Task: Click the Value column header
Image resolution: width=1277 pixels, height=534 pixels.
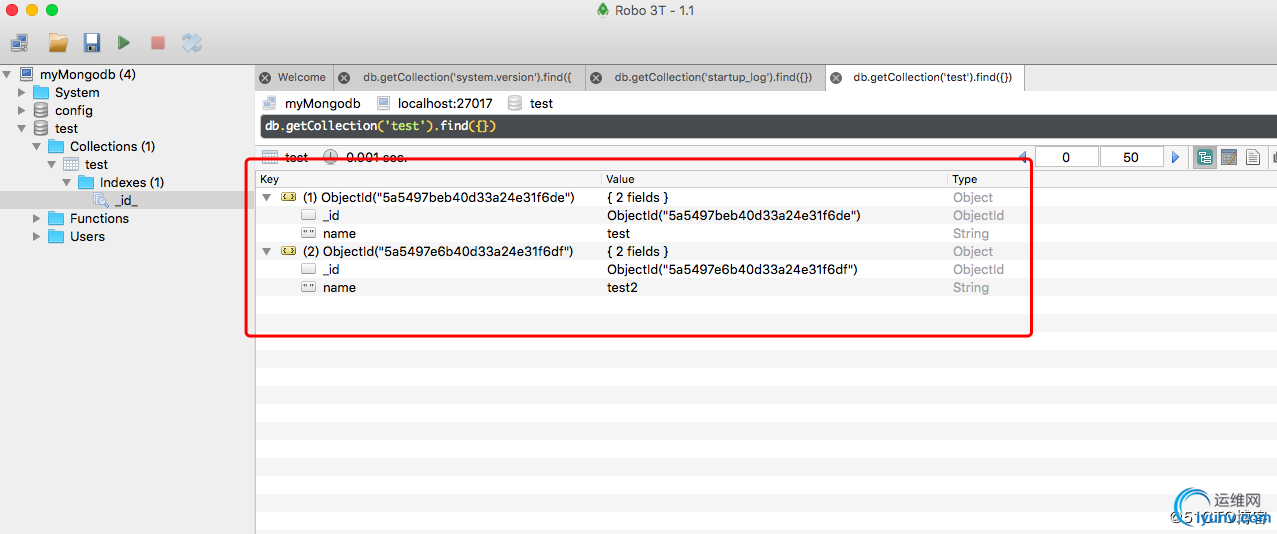Action: (x=775, y=179)
